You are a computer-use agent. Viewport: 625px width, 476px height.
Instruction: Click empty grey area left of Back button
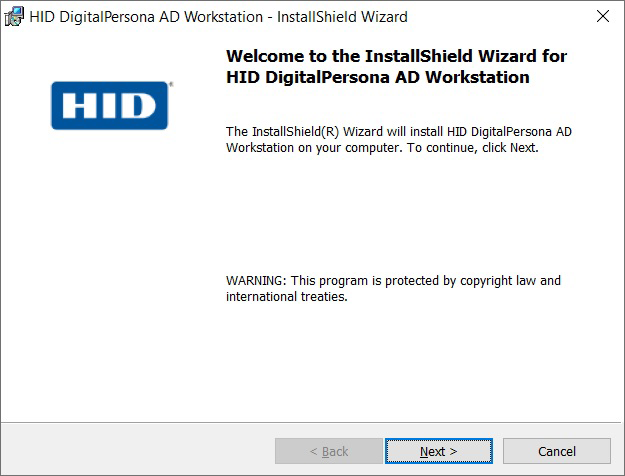tap(140, 451)
